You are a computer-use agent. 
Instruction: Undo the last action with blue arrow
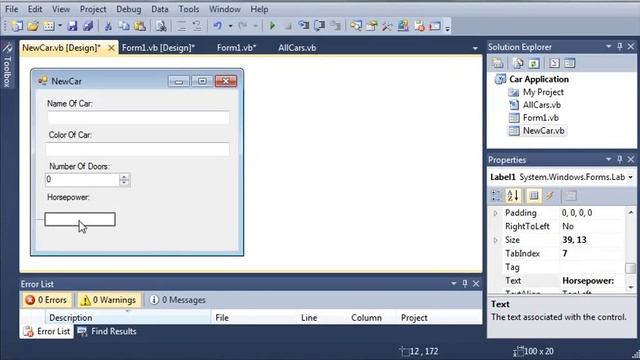[x=217, y=26]
